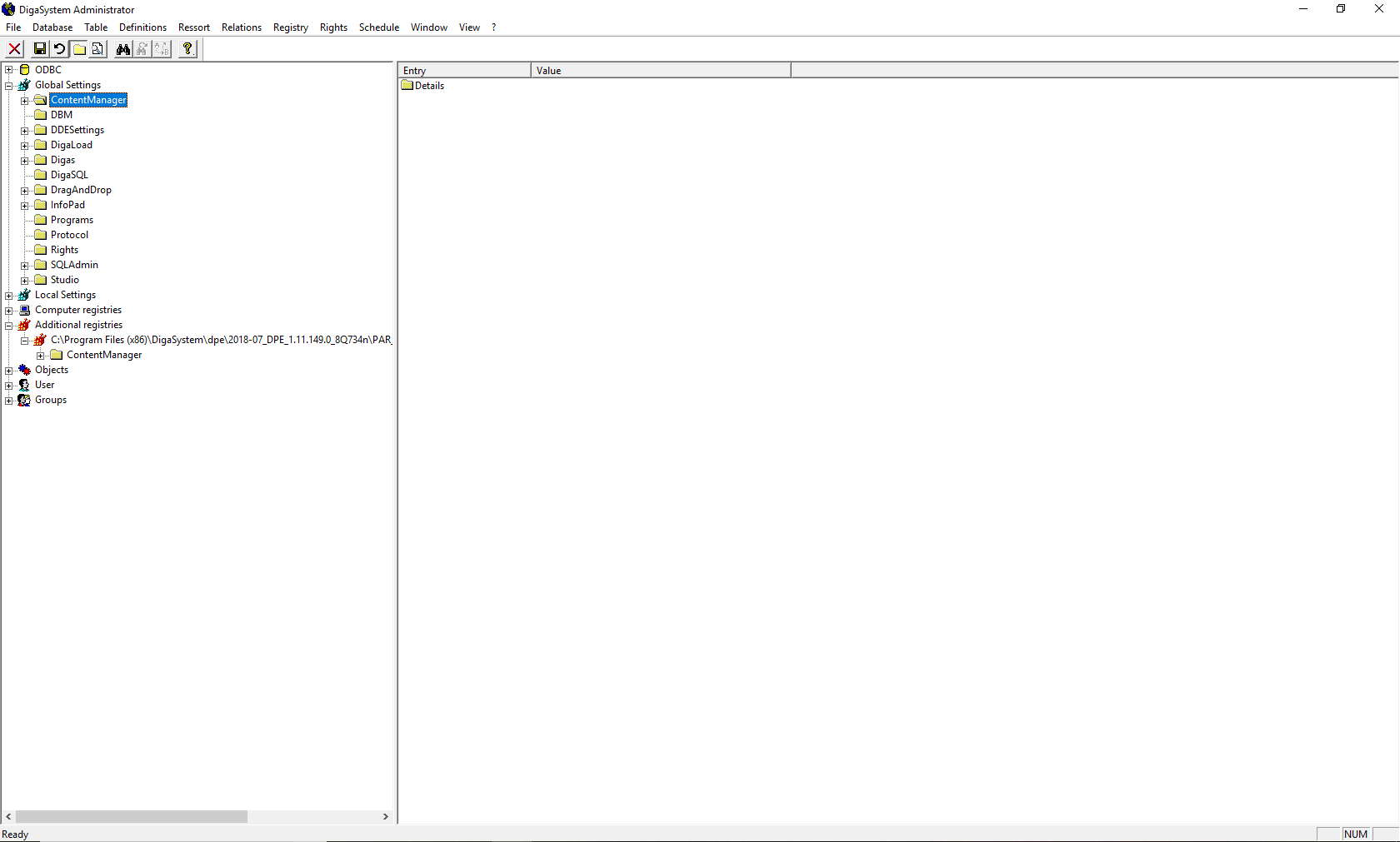Click the floppy disk save icon
Screen dimensions: 1400x842
[39, 49]
